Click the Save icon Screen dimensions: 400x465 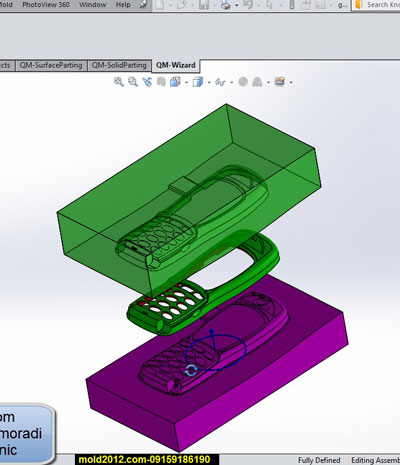pos(204,5)
